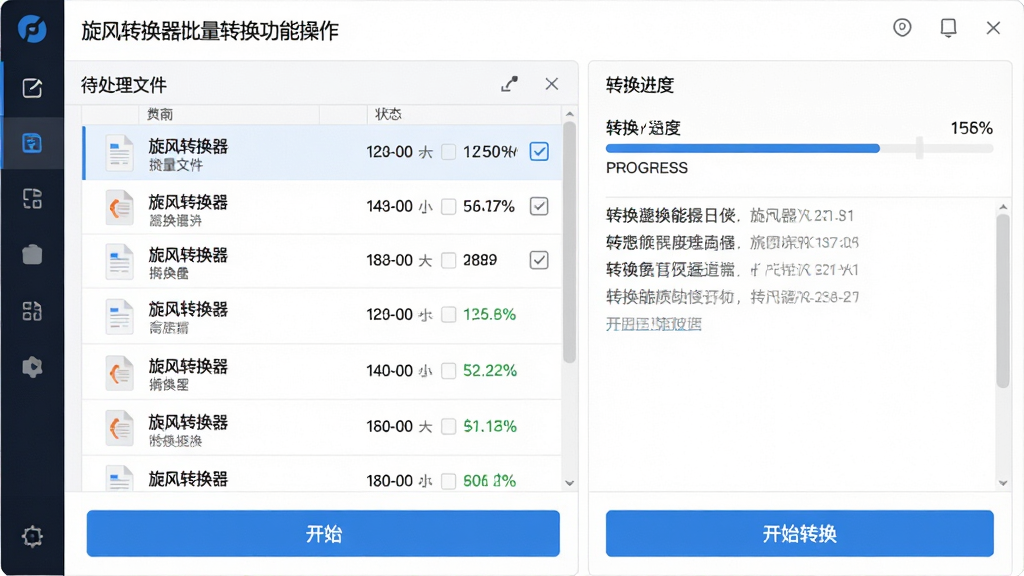Click the 156% progress value

pos(971,128)
